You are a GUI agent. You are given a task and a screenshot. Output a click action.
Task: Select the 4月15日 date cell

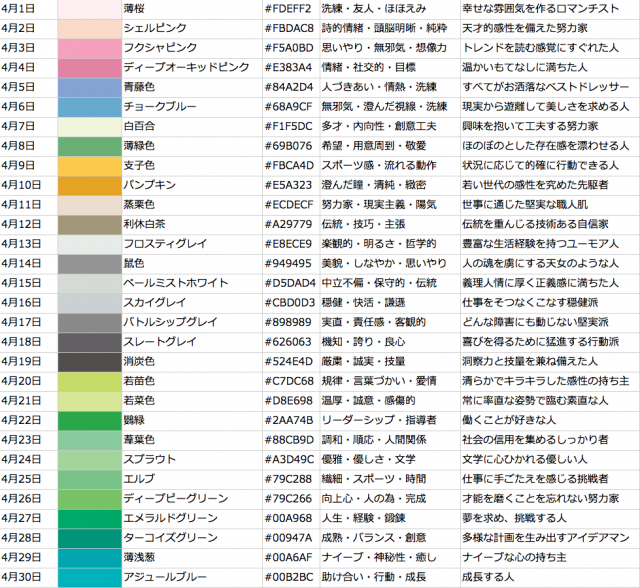pyautogui.click(x=29, y=283)
